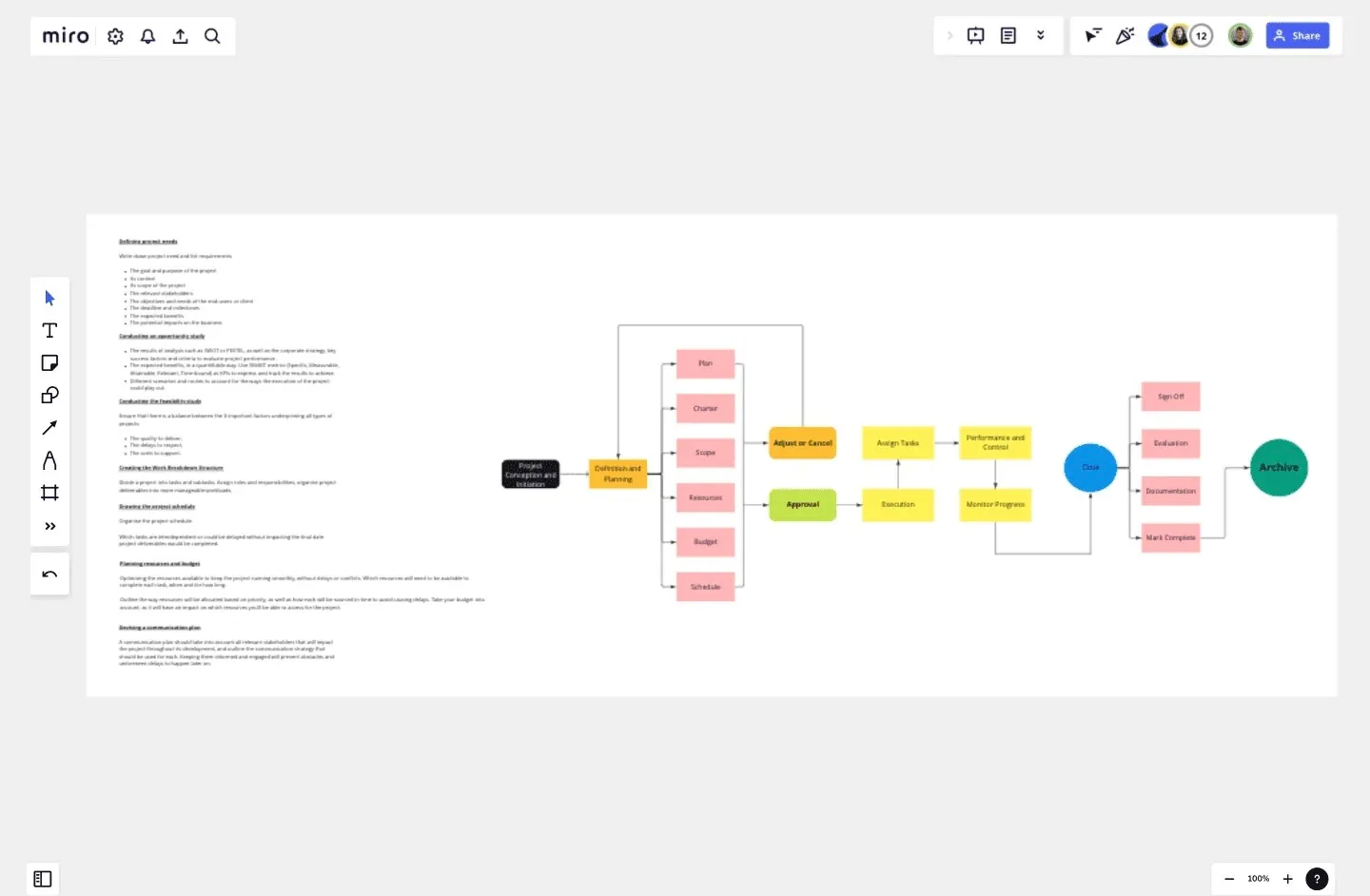Click the first heading of the notes text
The width and height of the screenshot is (1370, 896).
[x=148, y=242]
